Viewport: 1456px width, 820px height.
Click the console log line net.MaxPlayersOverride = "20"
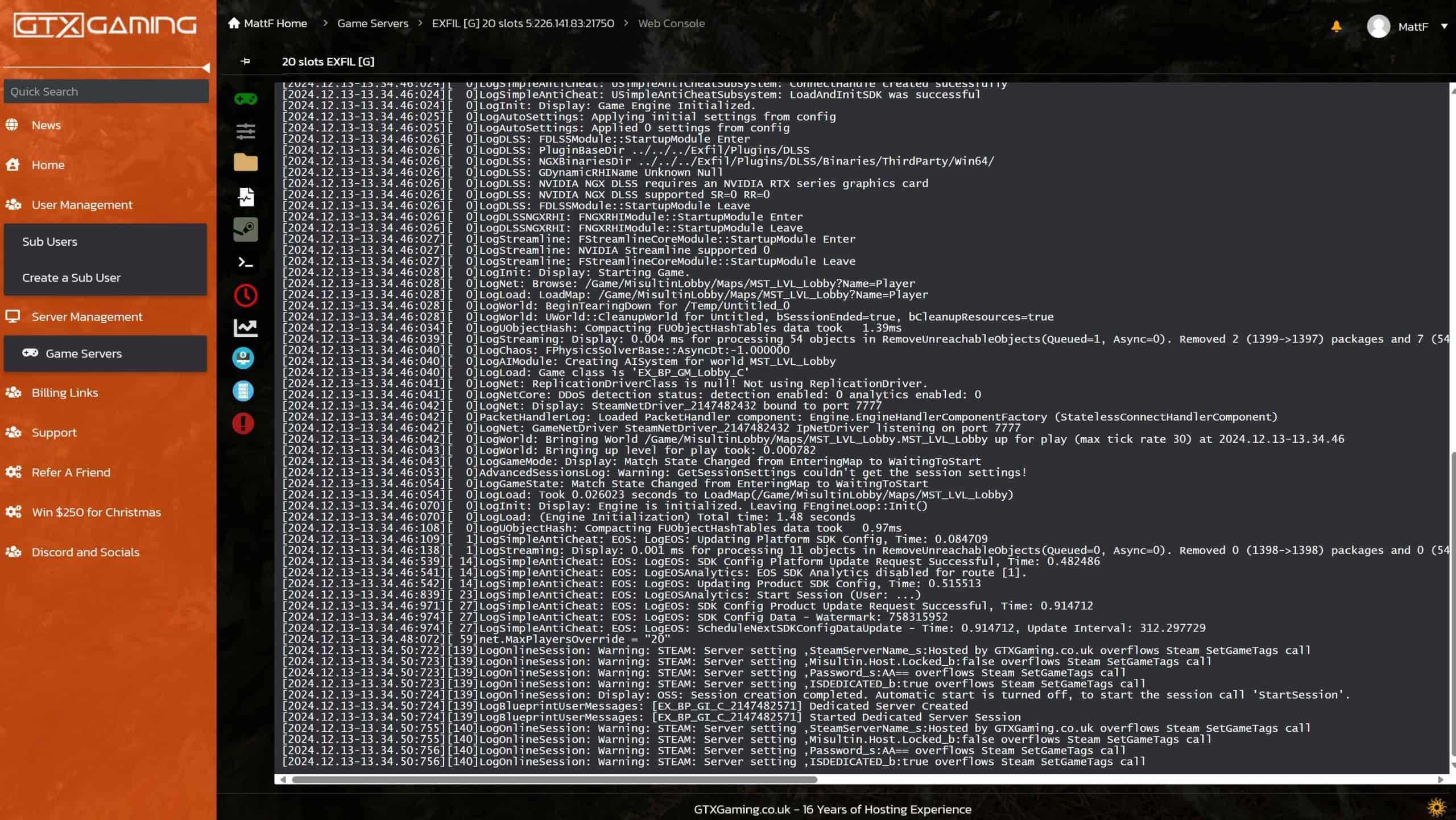pos(476,640)
